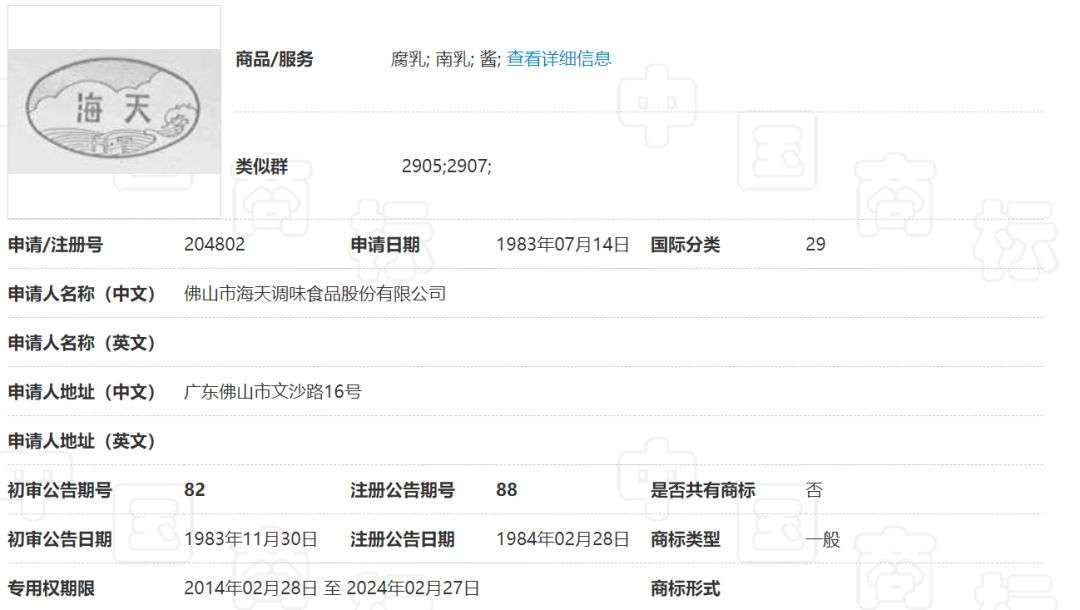Select the application date 1983年07月14日
1080x610 pixels.
pos(563,244)
